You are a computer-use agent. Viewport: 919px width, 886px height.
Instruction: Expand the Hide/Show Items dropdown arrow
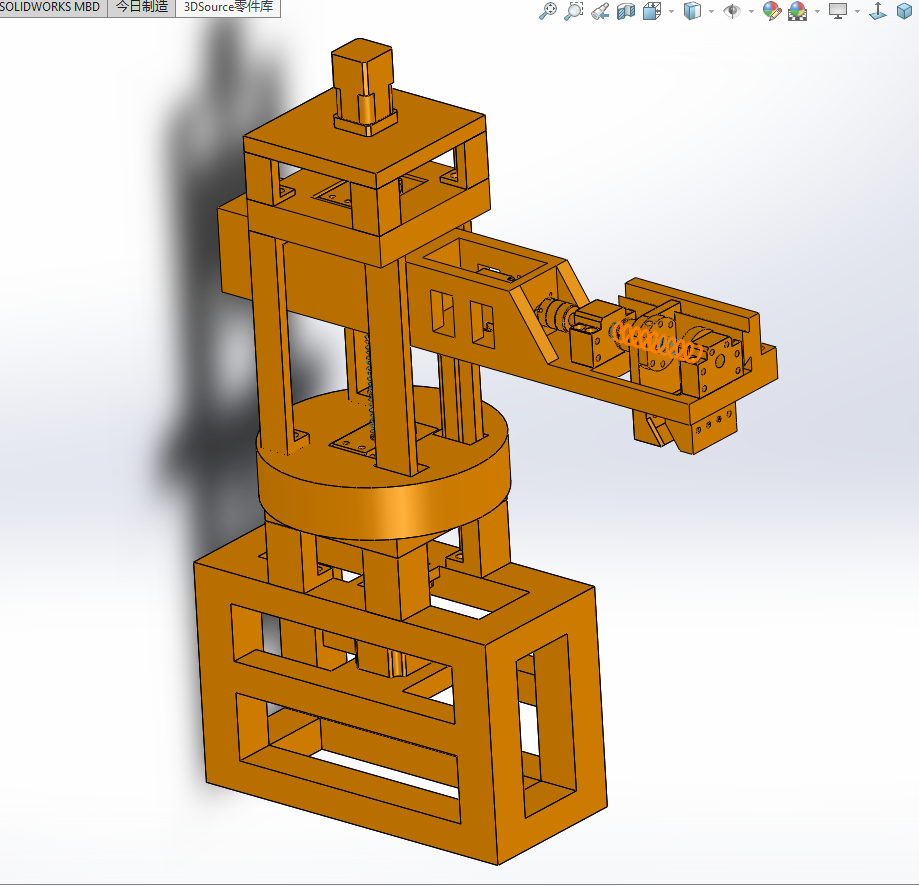(x=751, y=12)
